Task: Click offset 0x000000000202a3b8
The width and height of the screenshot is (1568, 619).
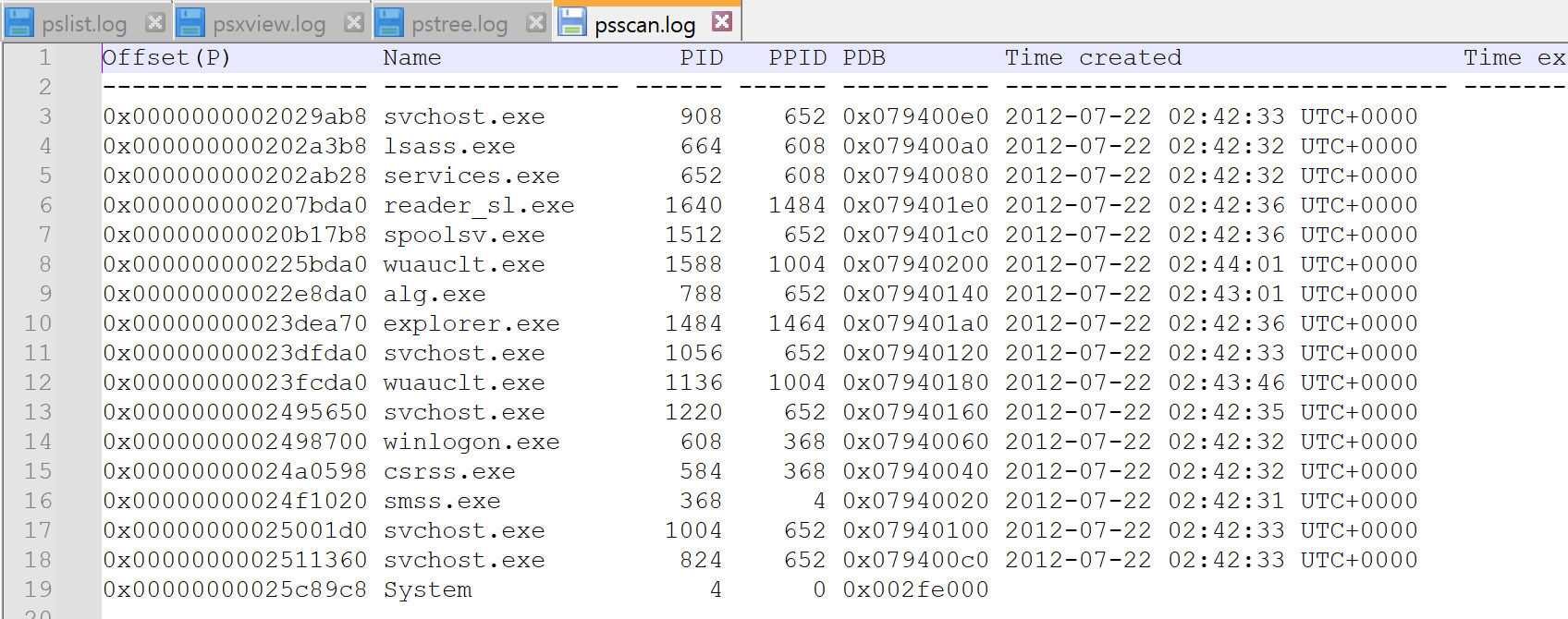Action: click(235, 146)
